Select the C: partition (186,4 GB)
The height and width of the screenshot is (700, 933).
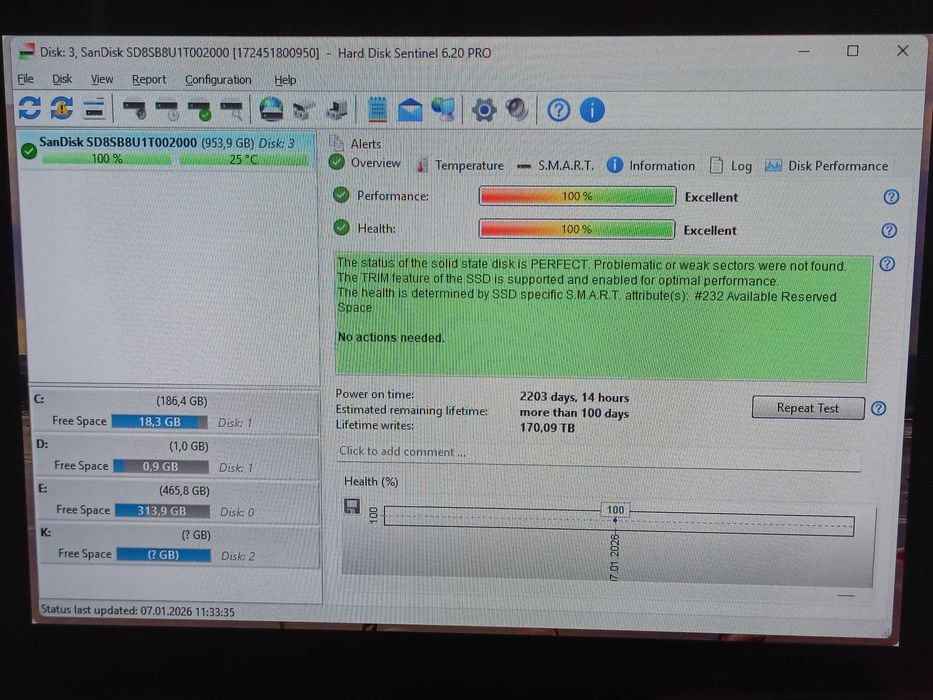tap(175, 412)
